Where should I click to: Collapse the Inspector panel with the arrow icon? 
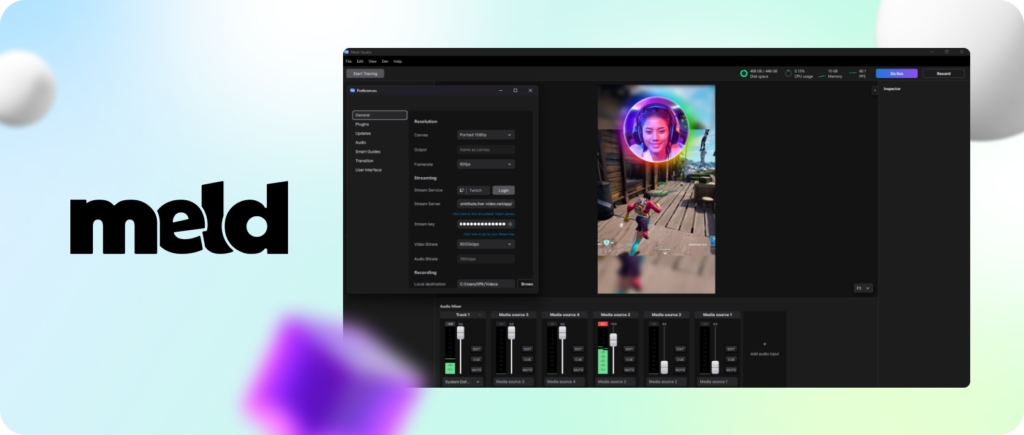[874, 89]
